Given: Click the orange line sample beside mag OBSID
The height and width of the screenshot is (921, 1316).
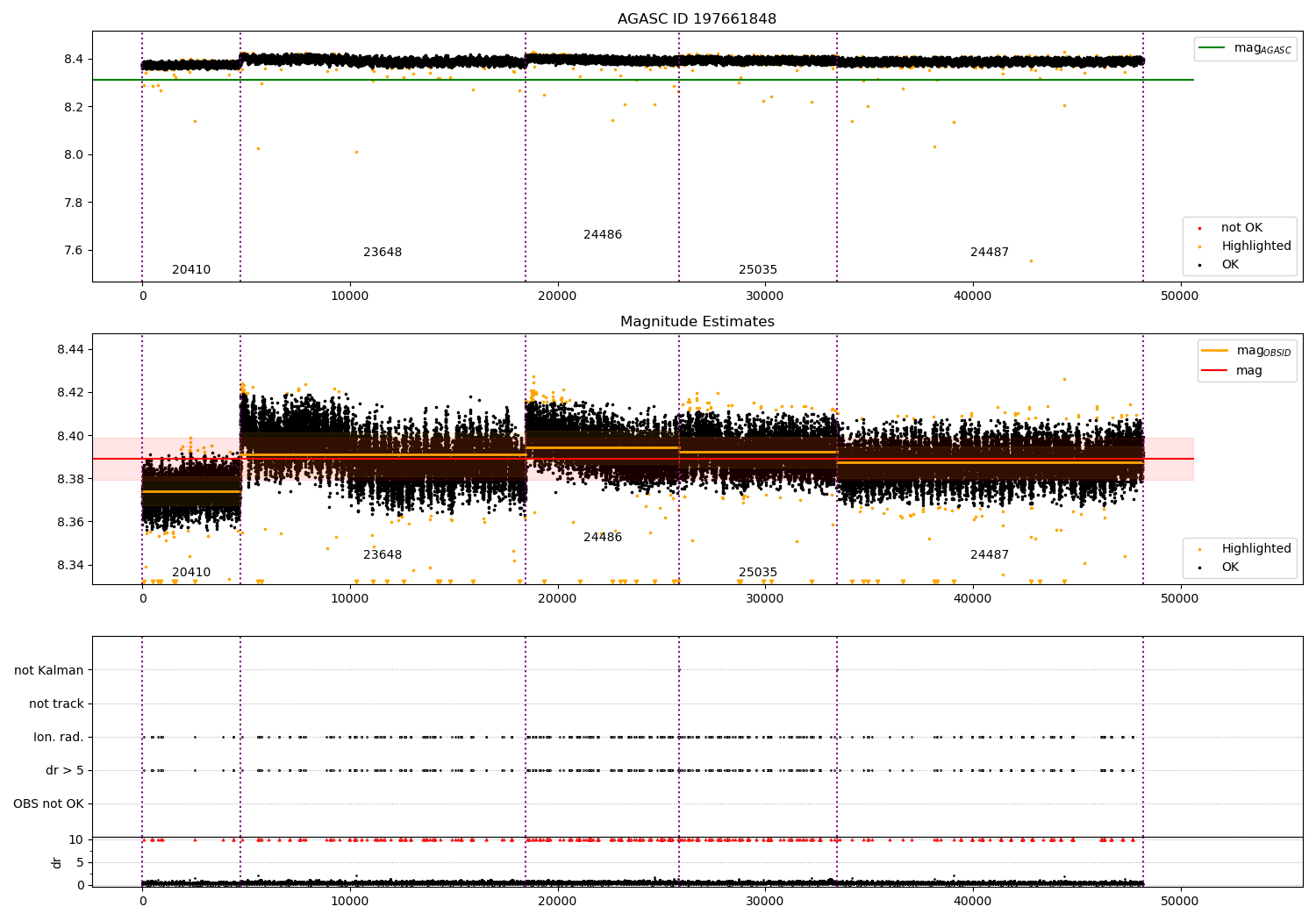Looking at the screenshot, I should click(1214, 351).
